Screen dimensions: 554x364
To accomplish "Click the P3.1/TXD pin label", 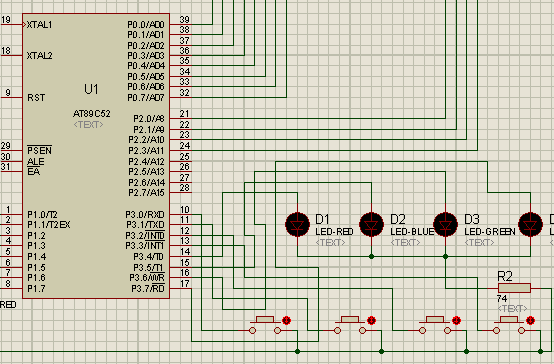I will tap(145, 225).
